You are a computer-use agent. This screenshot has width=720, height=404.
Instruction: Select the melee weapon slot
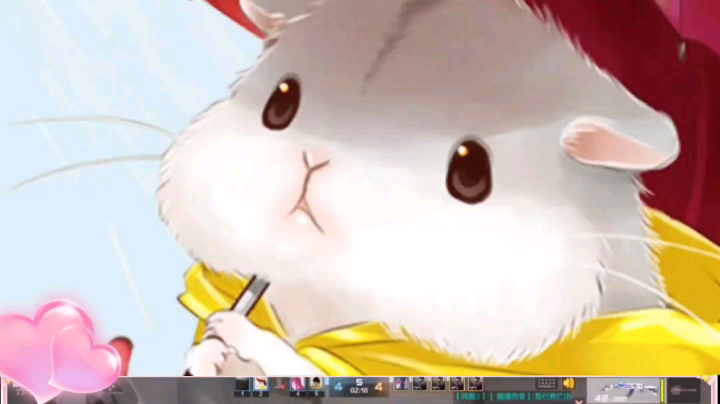pos(684,390)
